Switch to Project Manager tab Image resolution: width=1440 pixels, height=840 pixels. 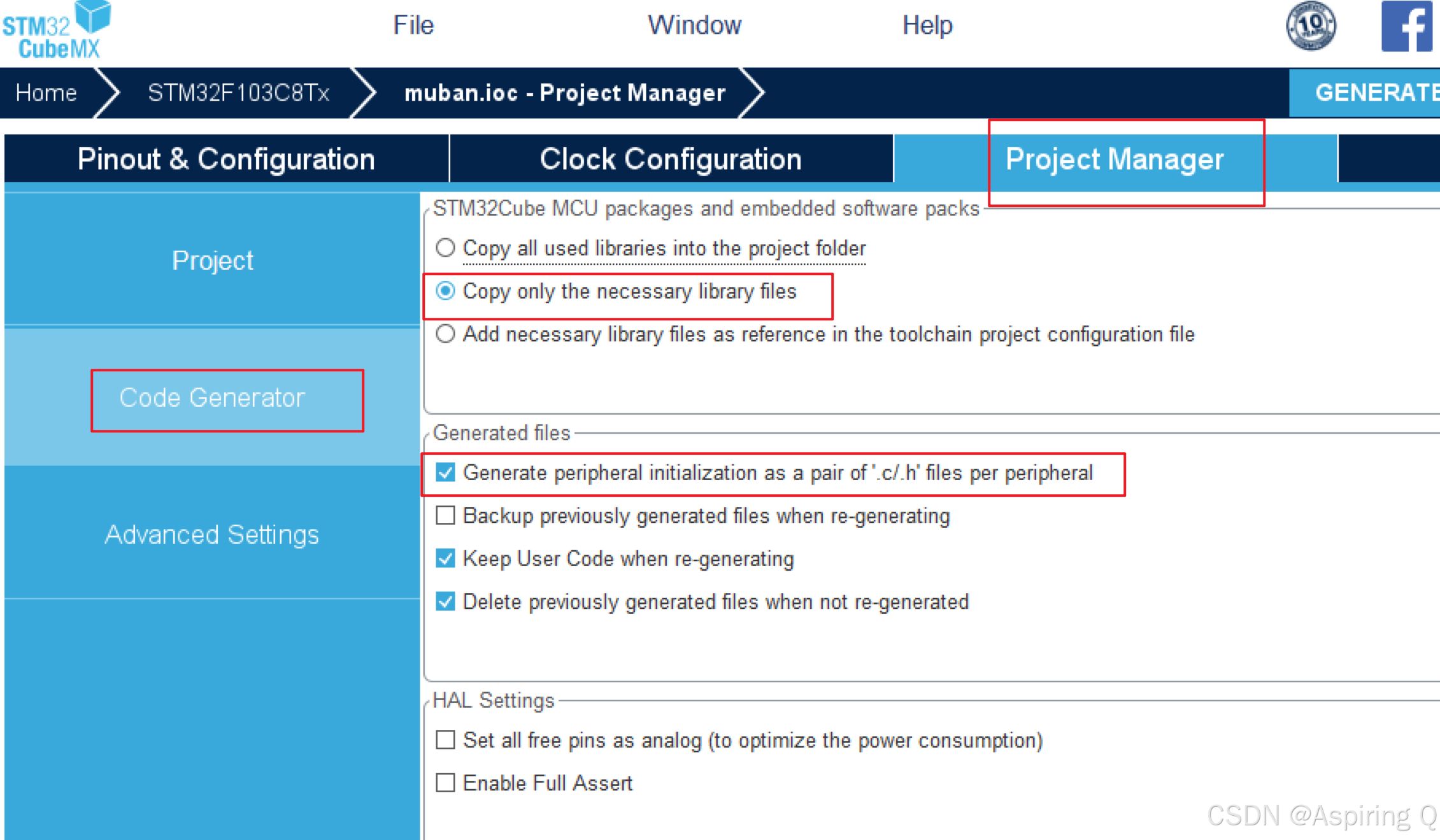1115,159
